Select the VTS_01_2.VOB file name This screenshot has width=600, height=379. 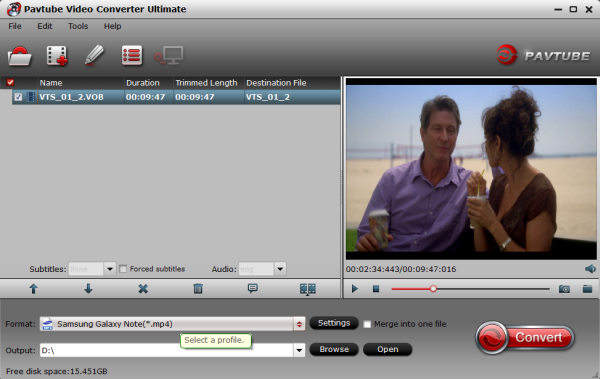coord(71,97)
